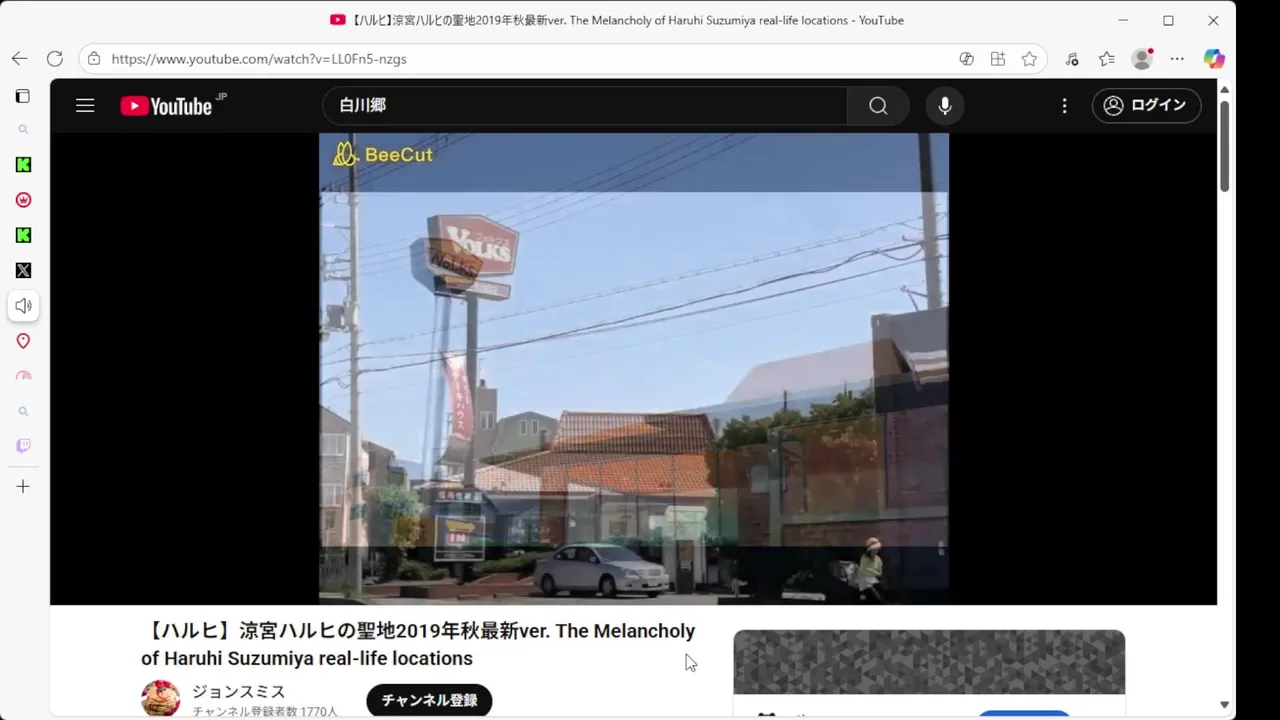Open the favorites list icon
The width and height of the screenshot is (1280, 720).
pyautogui.click(x=1106, y=59)
